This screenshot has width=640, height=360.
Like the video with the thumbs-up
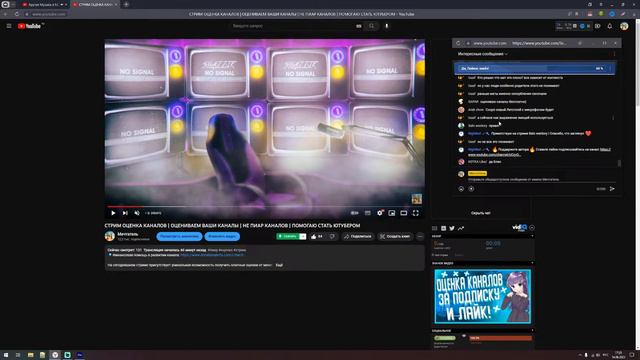[x=317, y=236]
